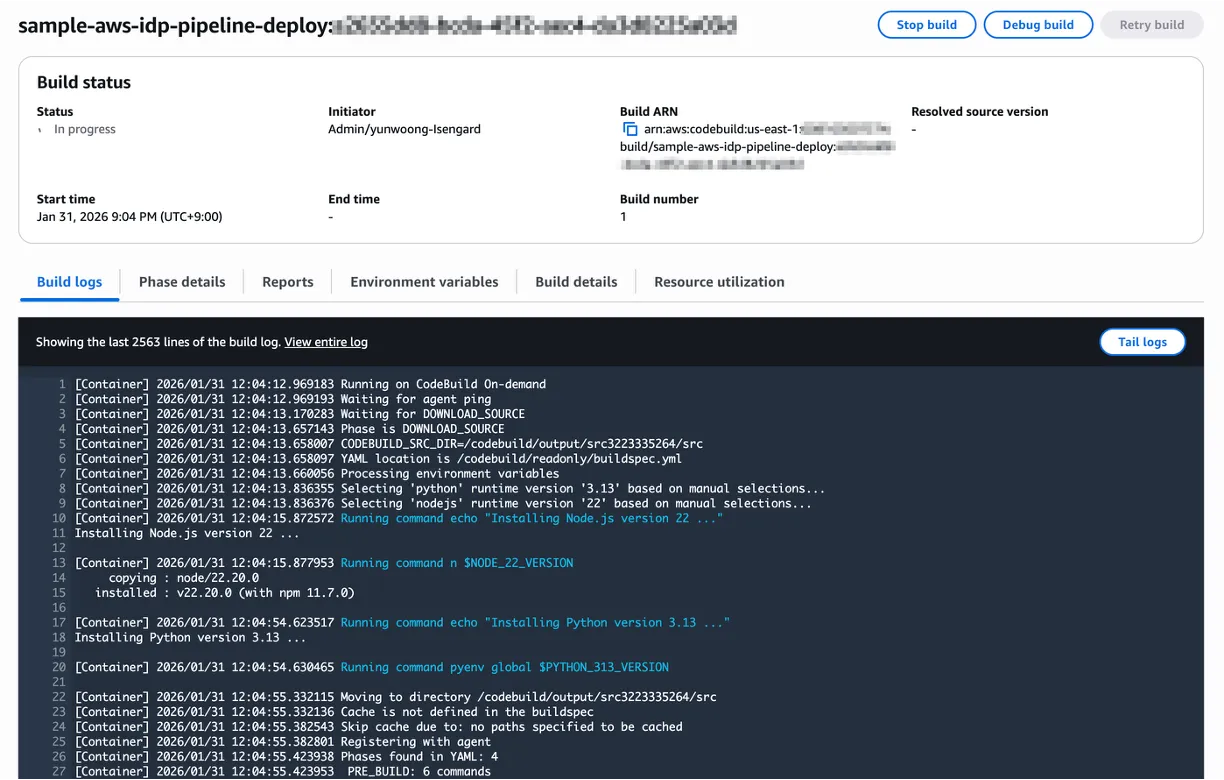
Task: Select the Admin/yunwoong-Isengard initiator value
Action: [x=404, y=129]
